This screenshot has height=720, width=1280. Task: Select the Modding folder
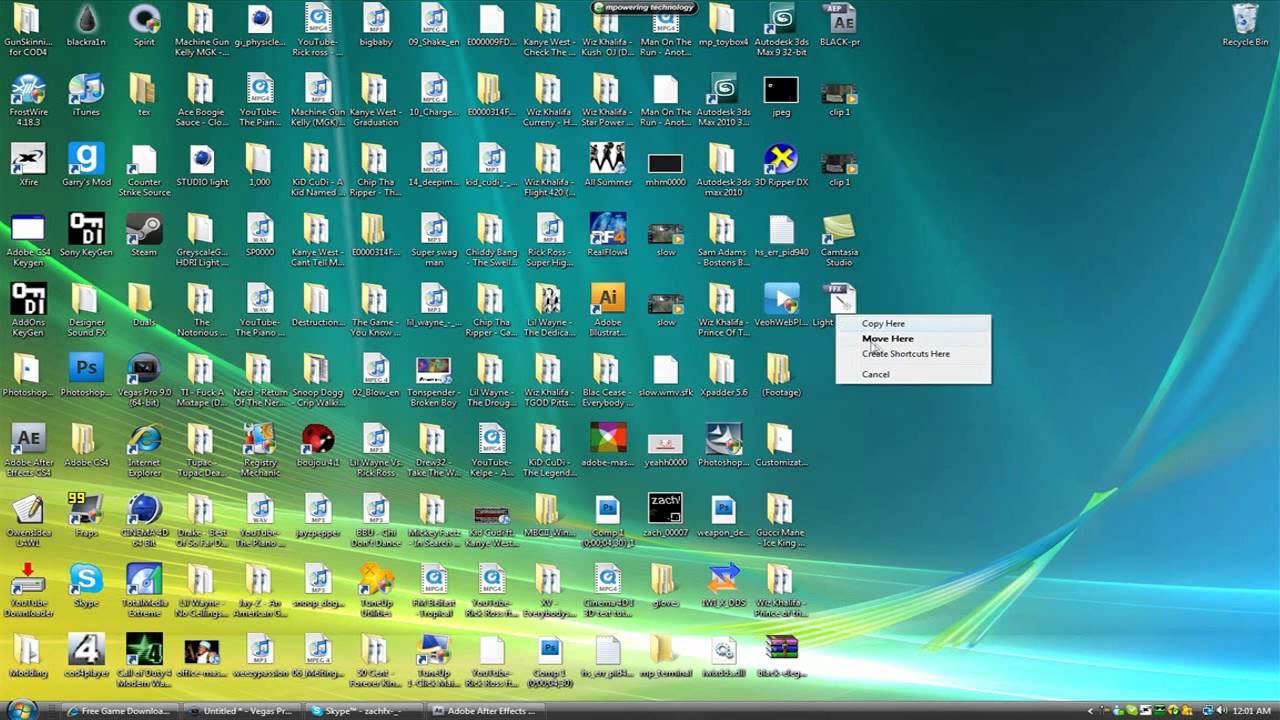28,656
